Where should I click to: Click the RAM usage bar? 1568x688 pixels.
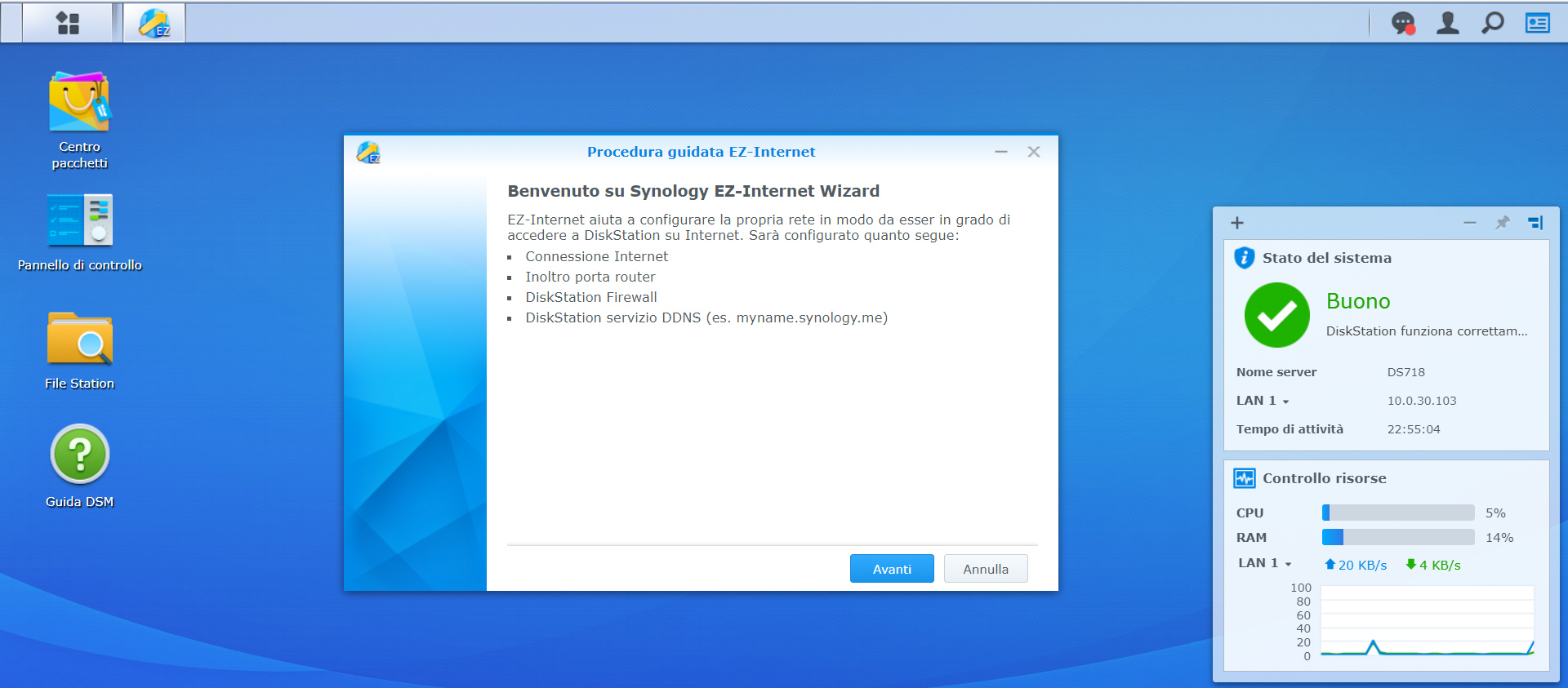click(x=1398, y=537)
